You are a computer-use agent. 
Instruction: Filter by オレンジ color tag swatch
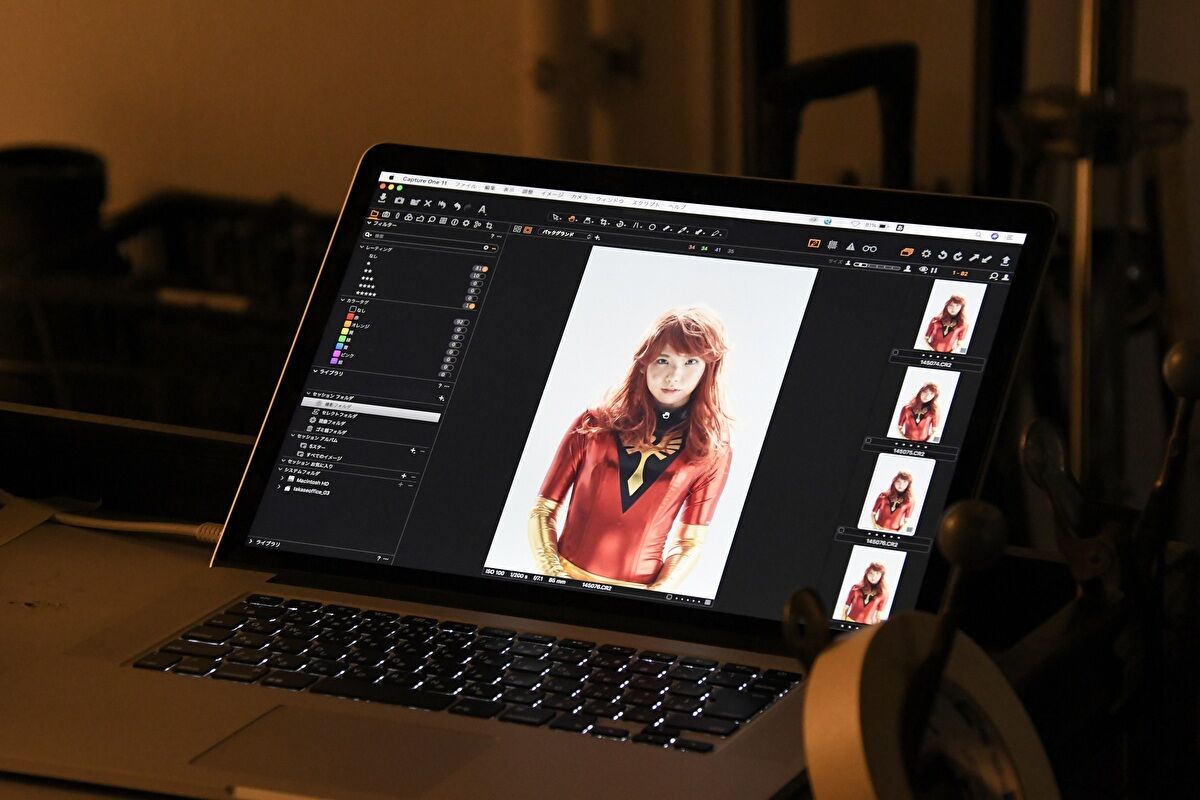(x=348, y=324)
